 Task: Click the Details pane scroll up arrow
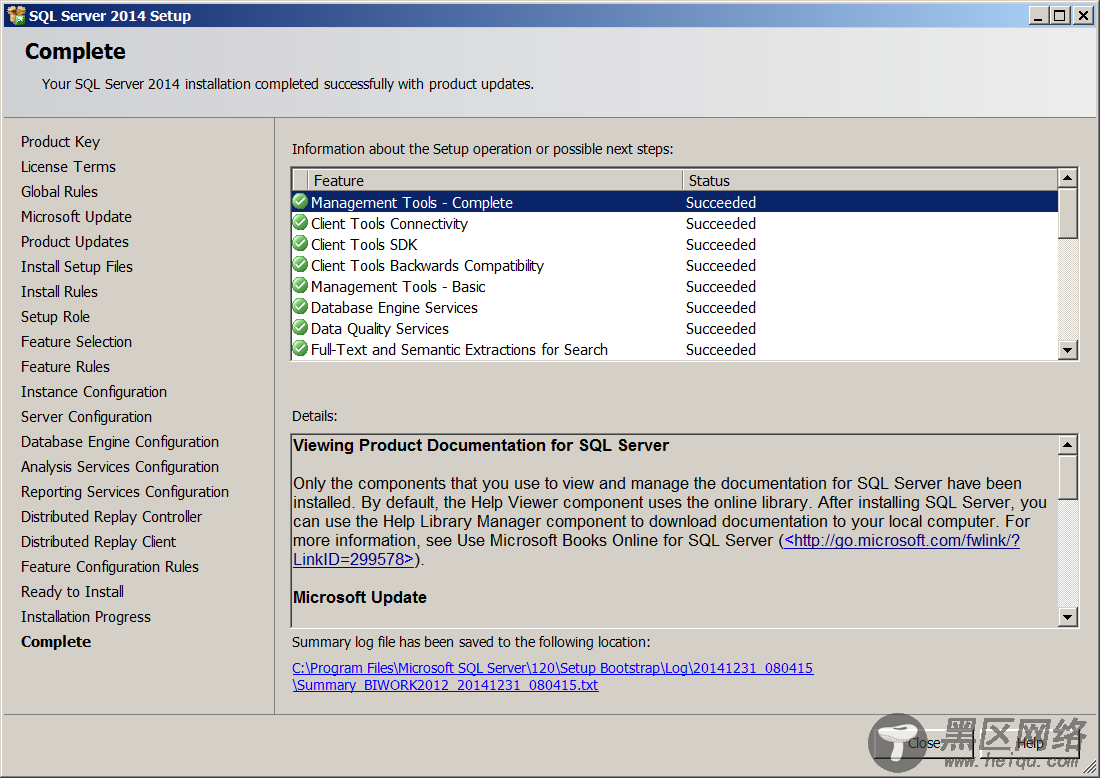1067,445
